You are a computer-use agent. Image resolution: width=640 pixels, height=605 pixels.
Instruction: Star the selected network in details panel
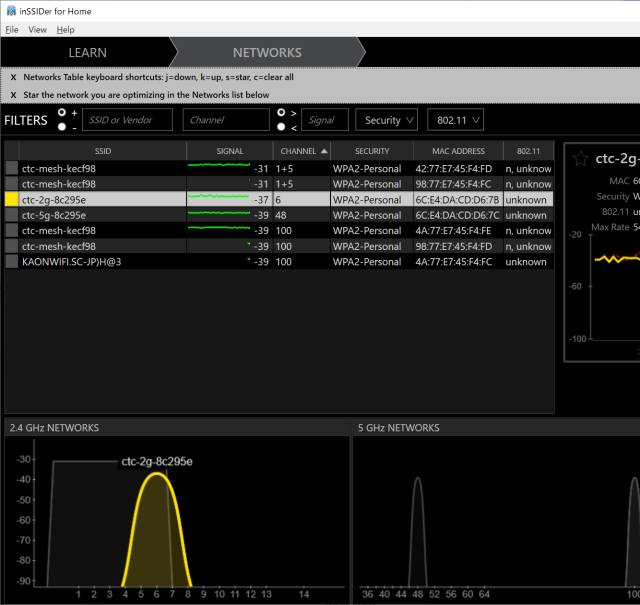(580, 158)
